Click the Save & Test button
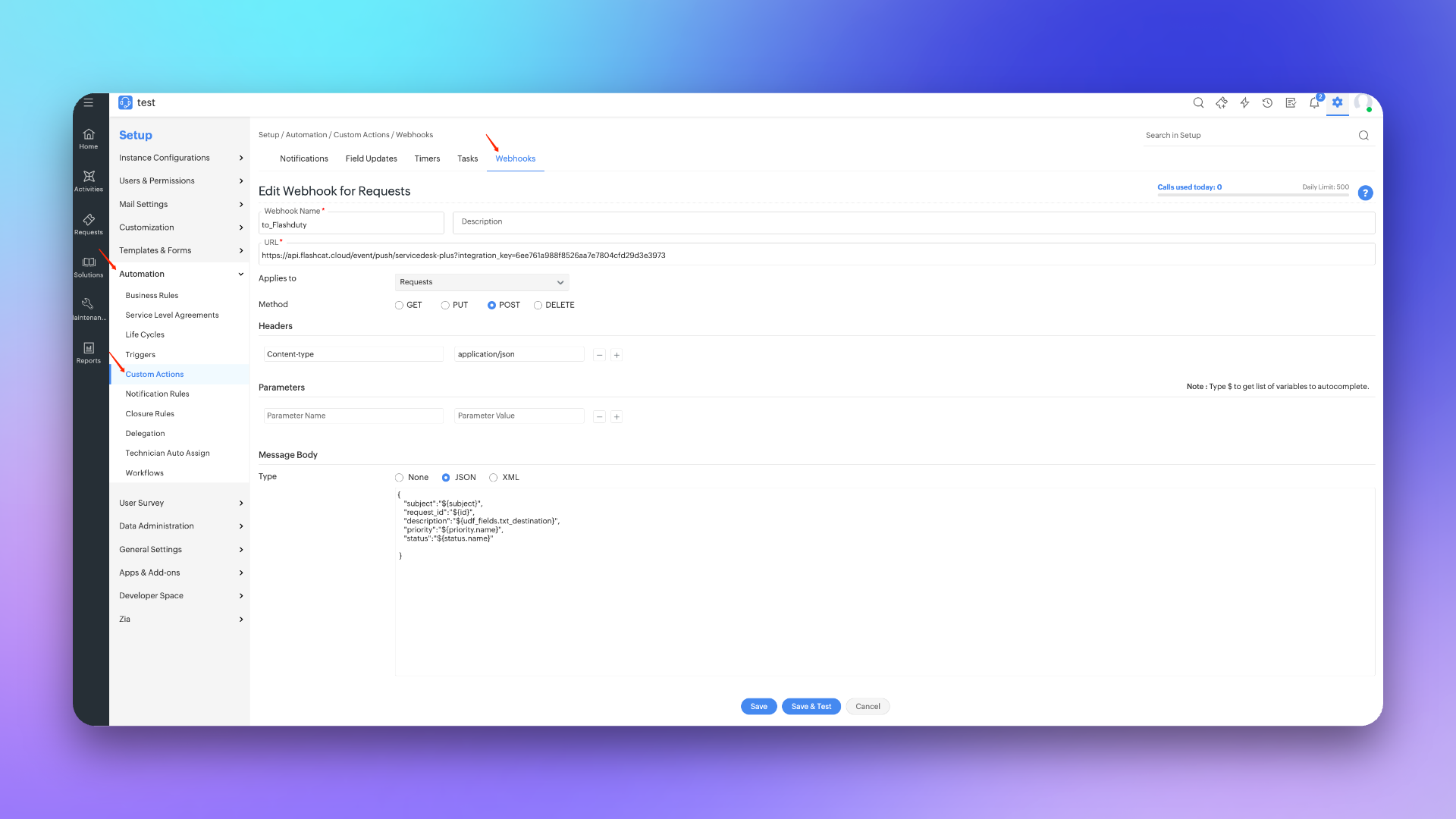Image resolution: width=1456 pixels, height=819 pixels. 811,706
